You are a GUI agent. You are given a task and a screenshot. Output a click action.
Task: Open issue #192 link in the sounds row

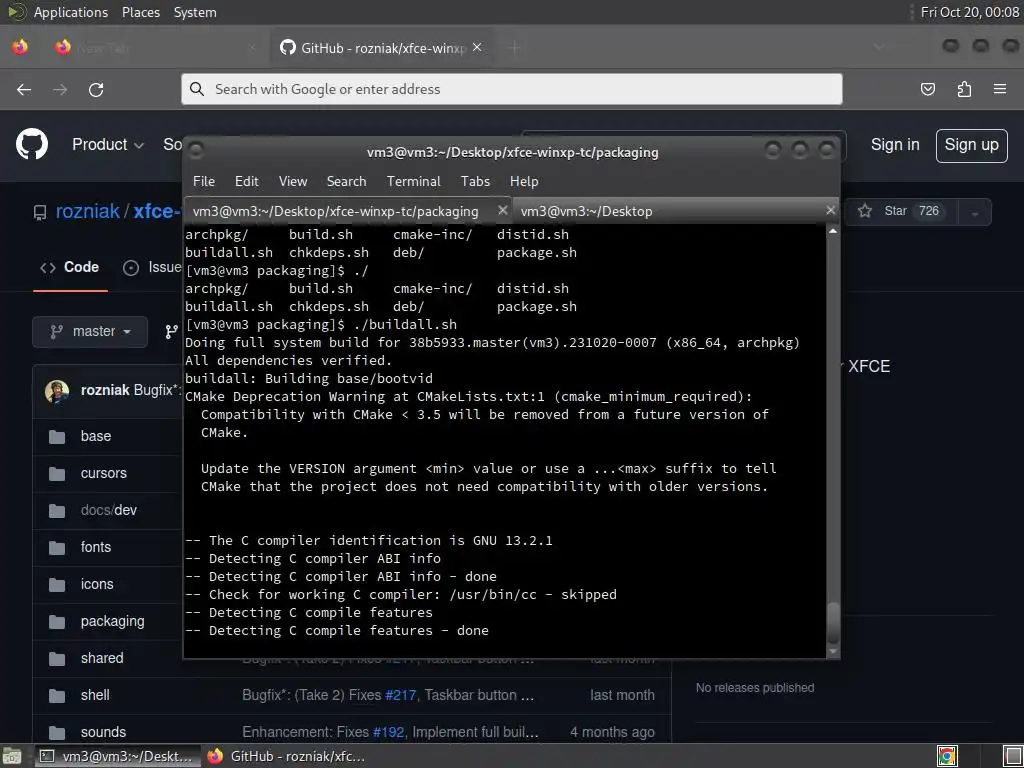389,732
